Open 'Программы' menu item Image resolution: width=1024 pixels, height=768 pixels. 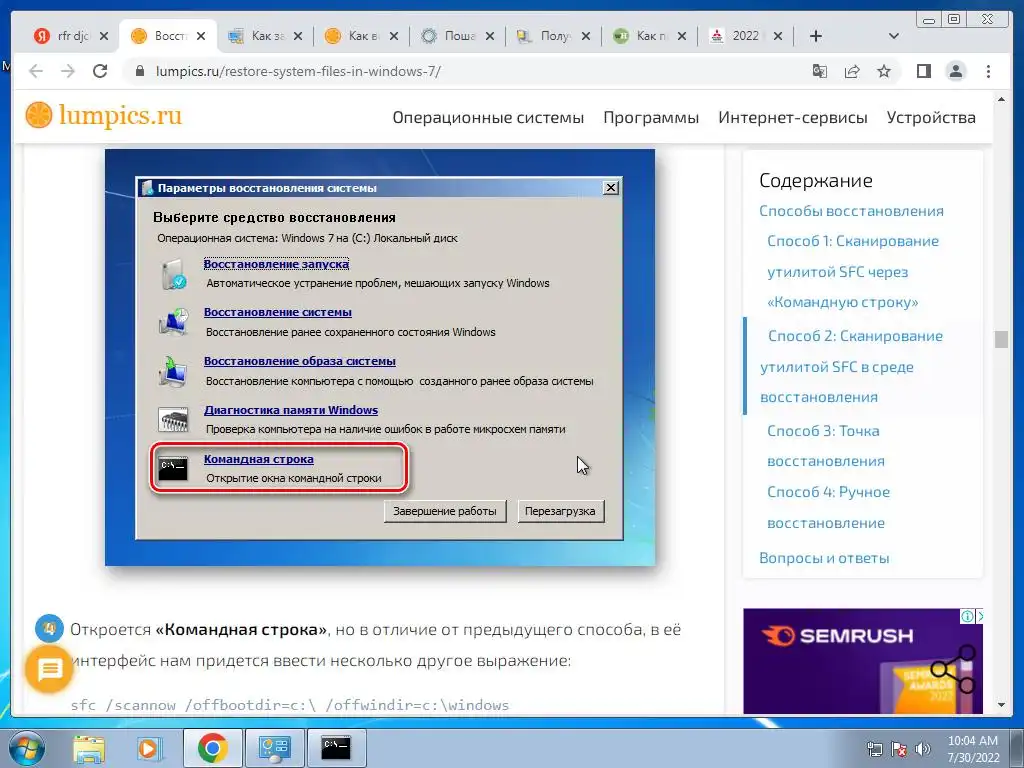651,118
